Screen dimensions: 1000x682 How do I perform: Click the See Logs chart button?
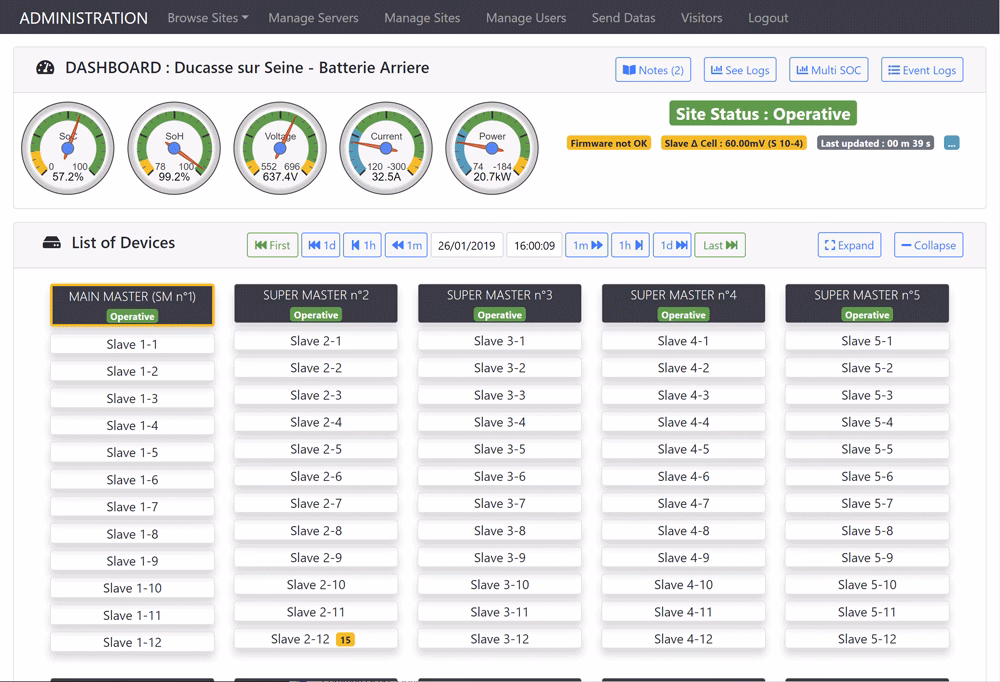[x=740, y=70]
